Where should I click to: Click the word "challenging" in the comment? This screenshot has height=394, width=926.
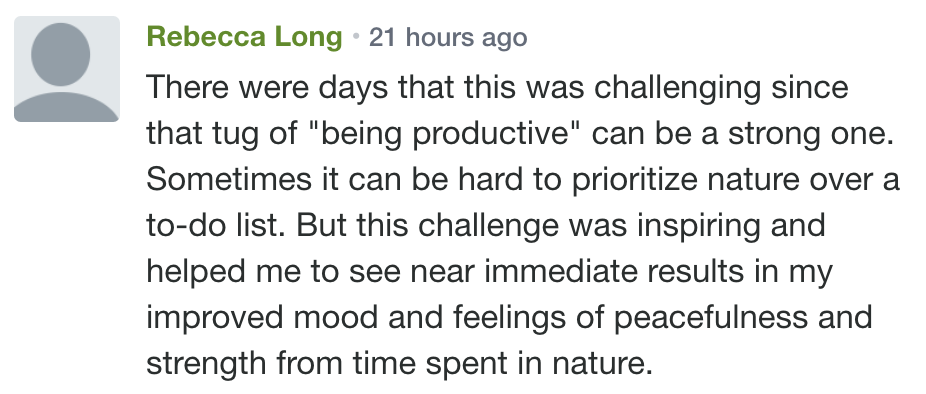tap(677, 88)
